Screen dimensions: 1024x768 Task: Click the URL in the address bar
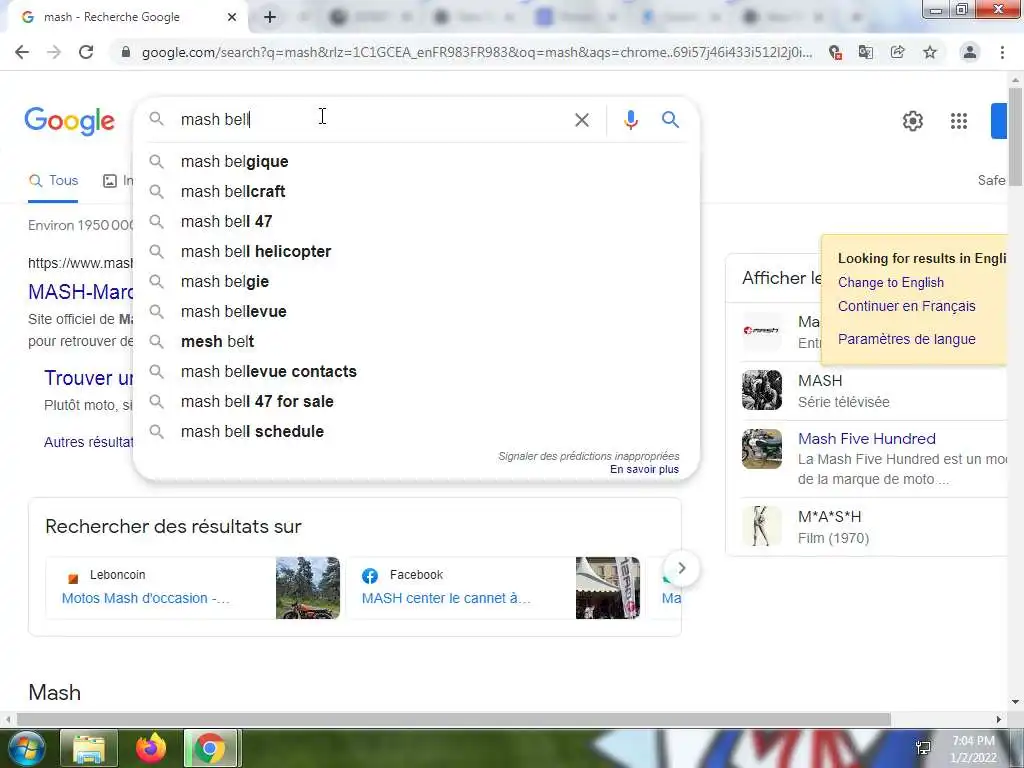coord(477,52)
